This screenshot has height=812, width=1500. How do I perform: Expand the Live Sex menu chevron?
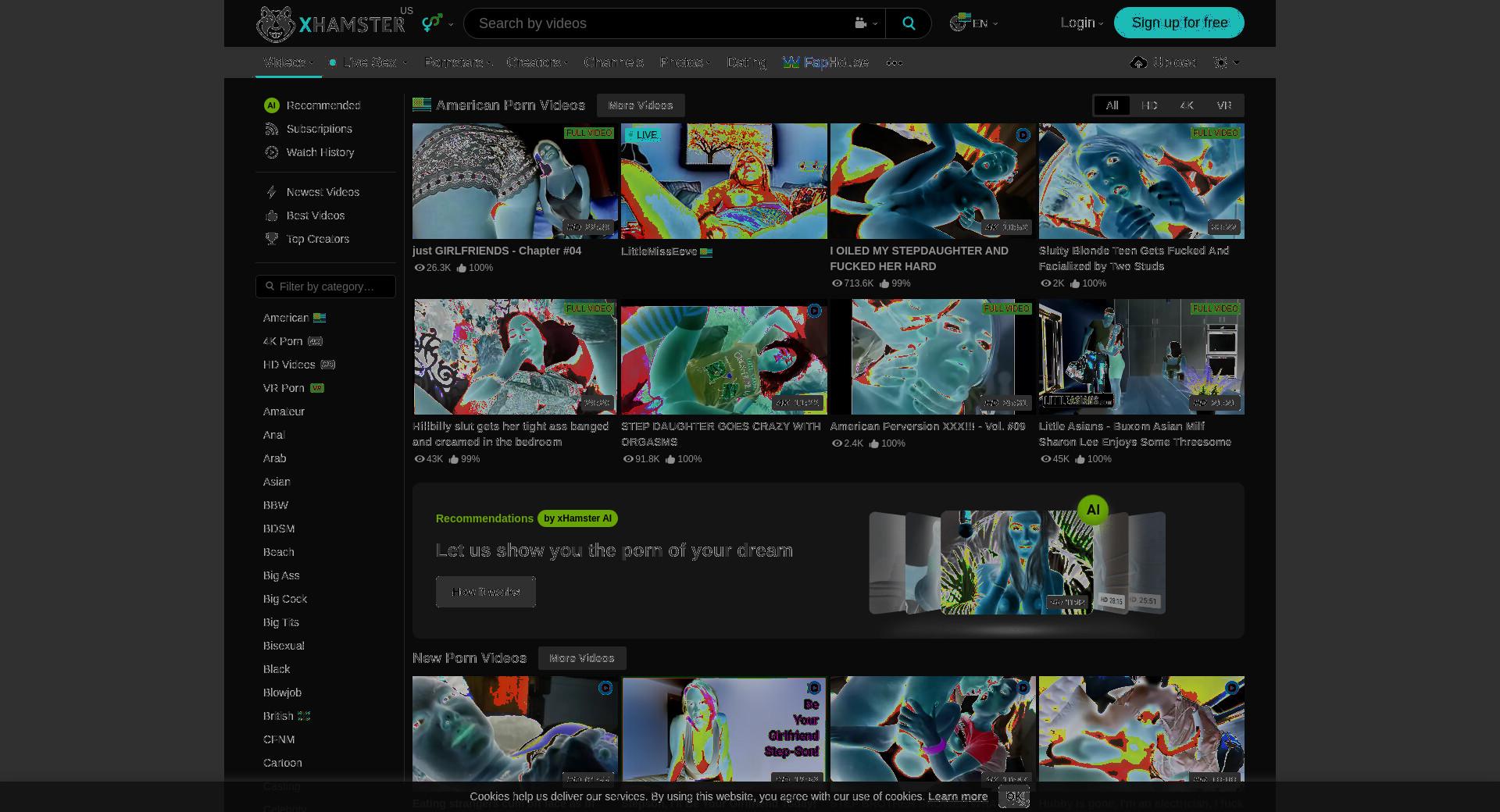pyautogui.click(x=405, y=63)
